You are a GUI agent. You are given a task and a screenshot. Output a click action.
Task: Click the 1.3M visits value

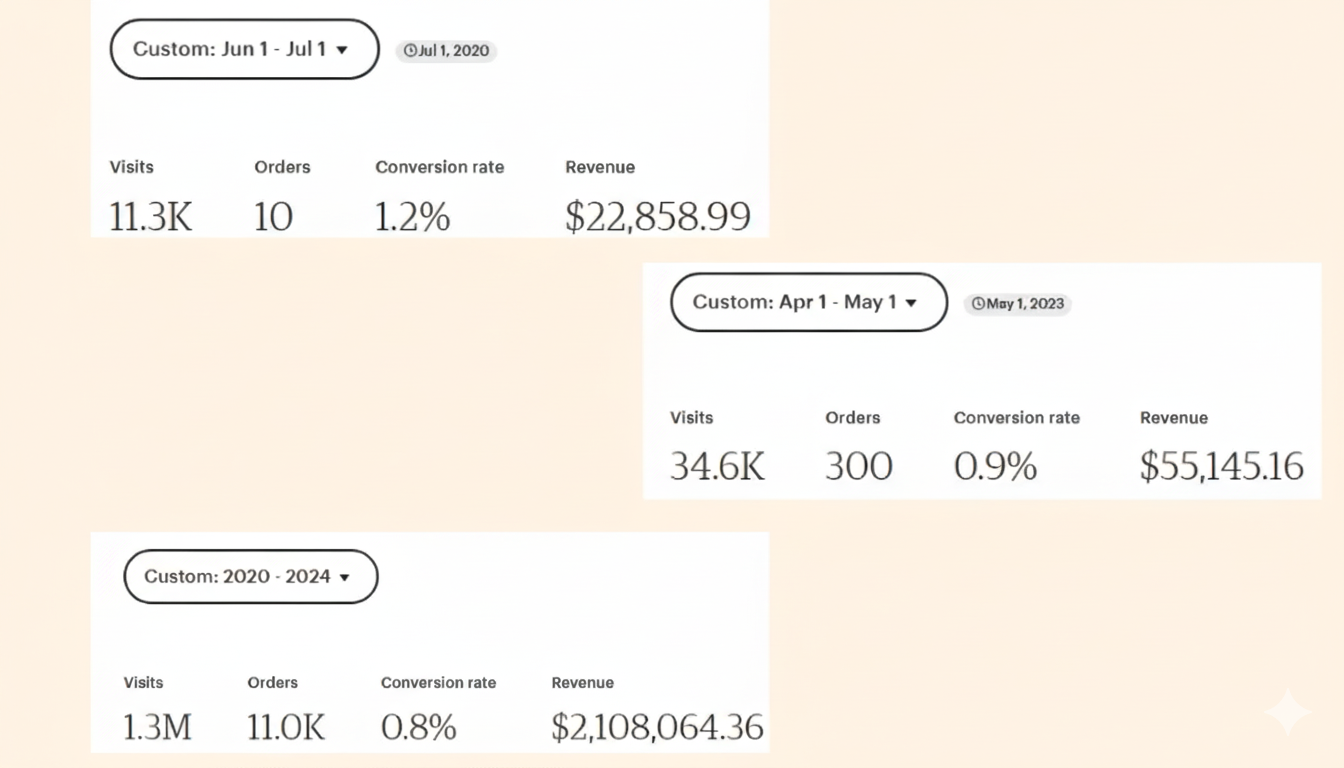tap(157, 727)
